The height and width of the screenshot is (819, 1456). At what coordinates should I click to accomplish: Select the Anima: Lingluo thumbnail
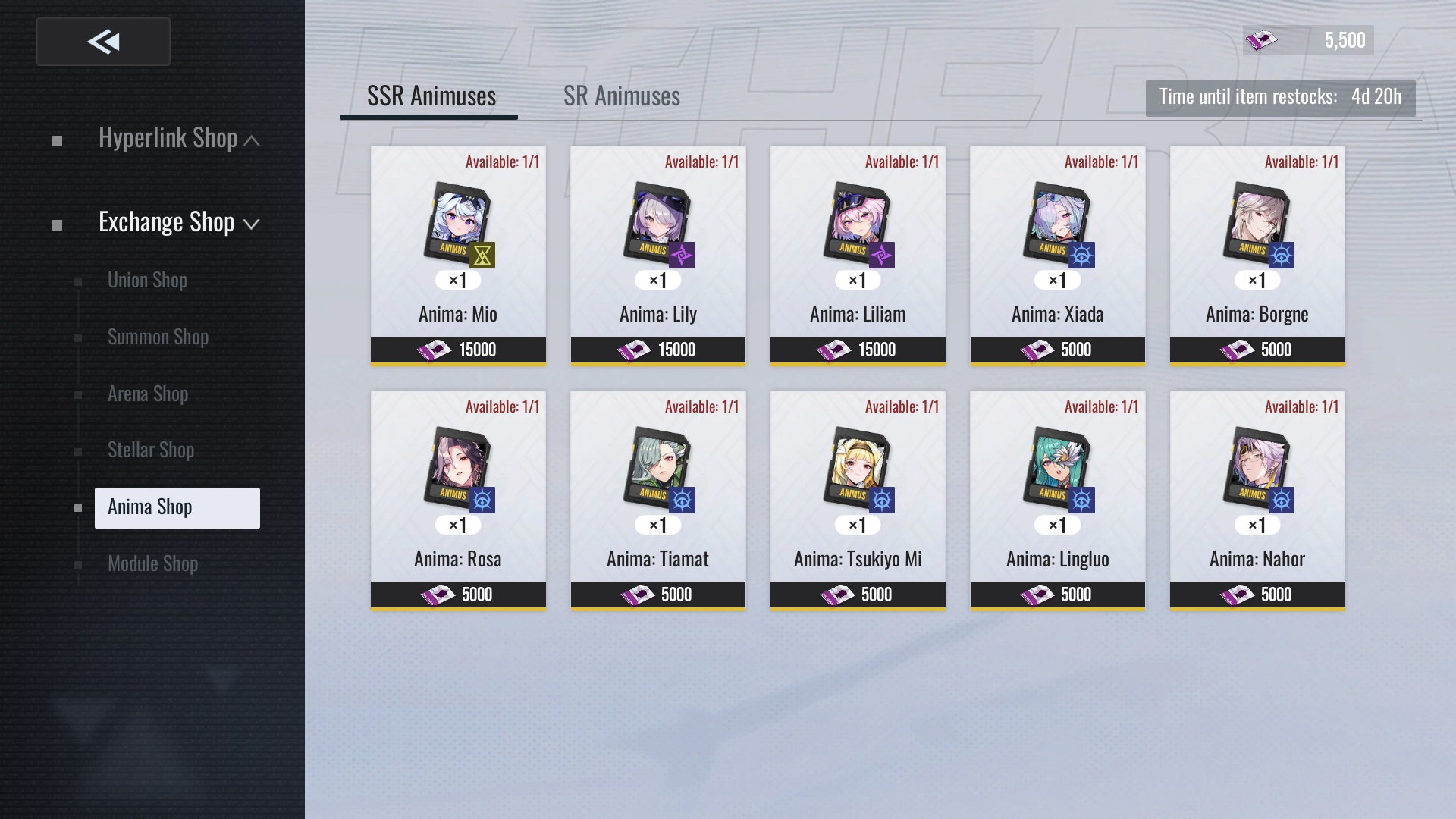pyautogui.click(x=1057, y=469)
